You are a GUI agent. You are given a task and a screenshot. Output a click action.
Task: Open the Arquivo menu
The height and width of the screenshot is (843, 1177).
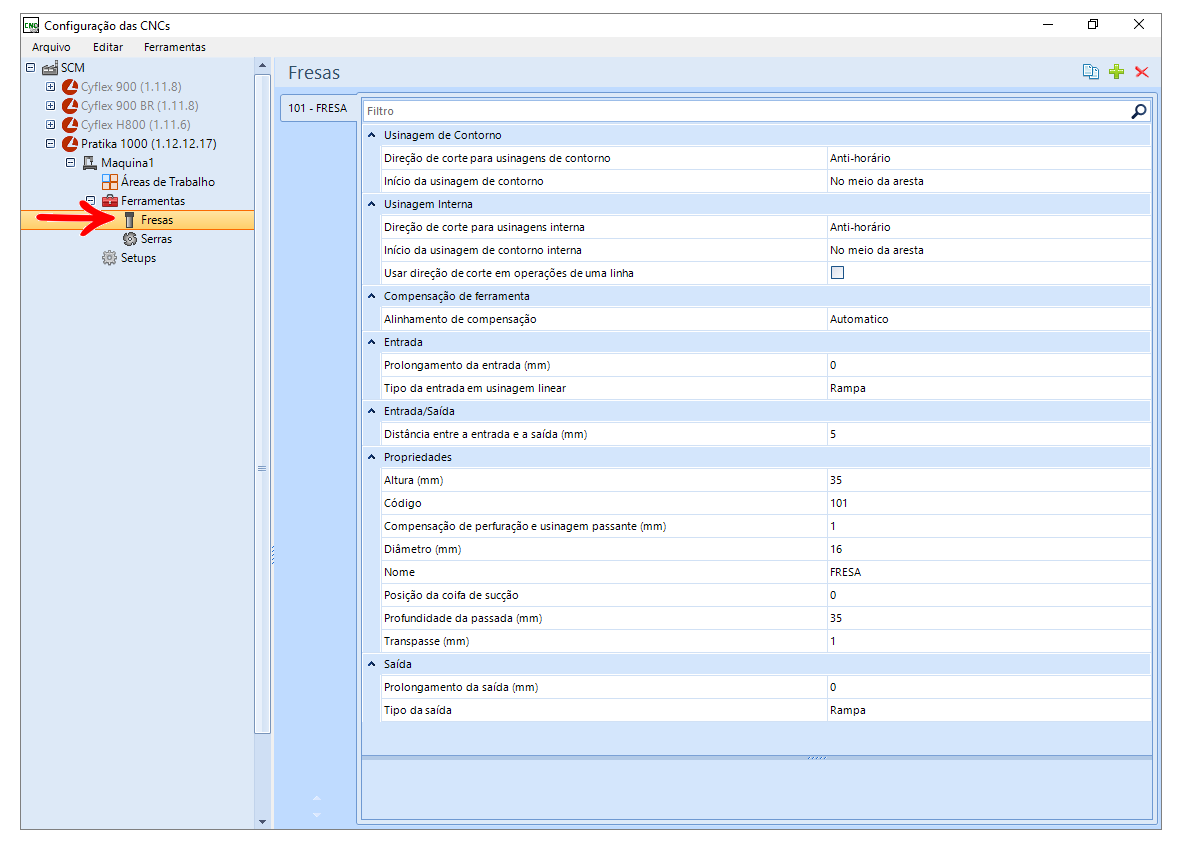click(x=51, y=47)
